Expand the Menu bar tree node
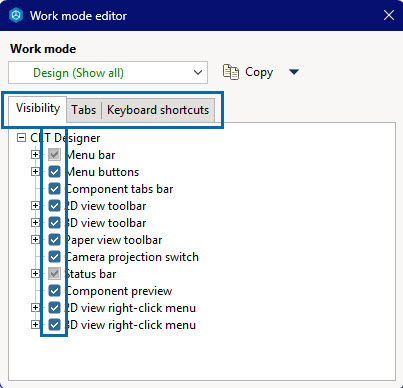The image size is (403, 388). point(35,155)
